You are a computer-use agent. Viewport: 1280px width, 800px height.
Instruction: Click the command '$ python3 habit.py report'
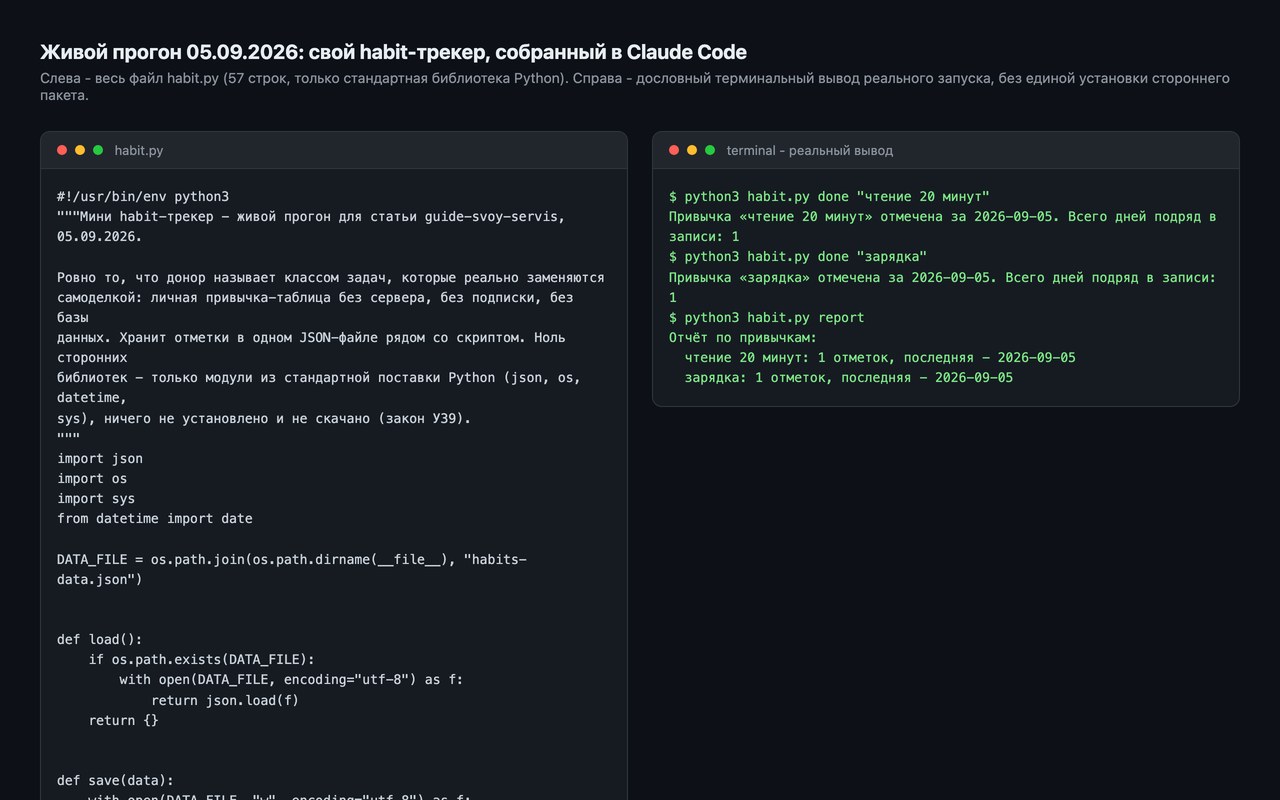(767, 317)
